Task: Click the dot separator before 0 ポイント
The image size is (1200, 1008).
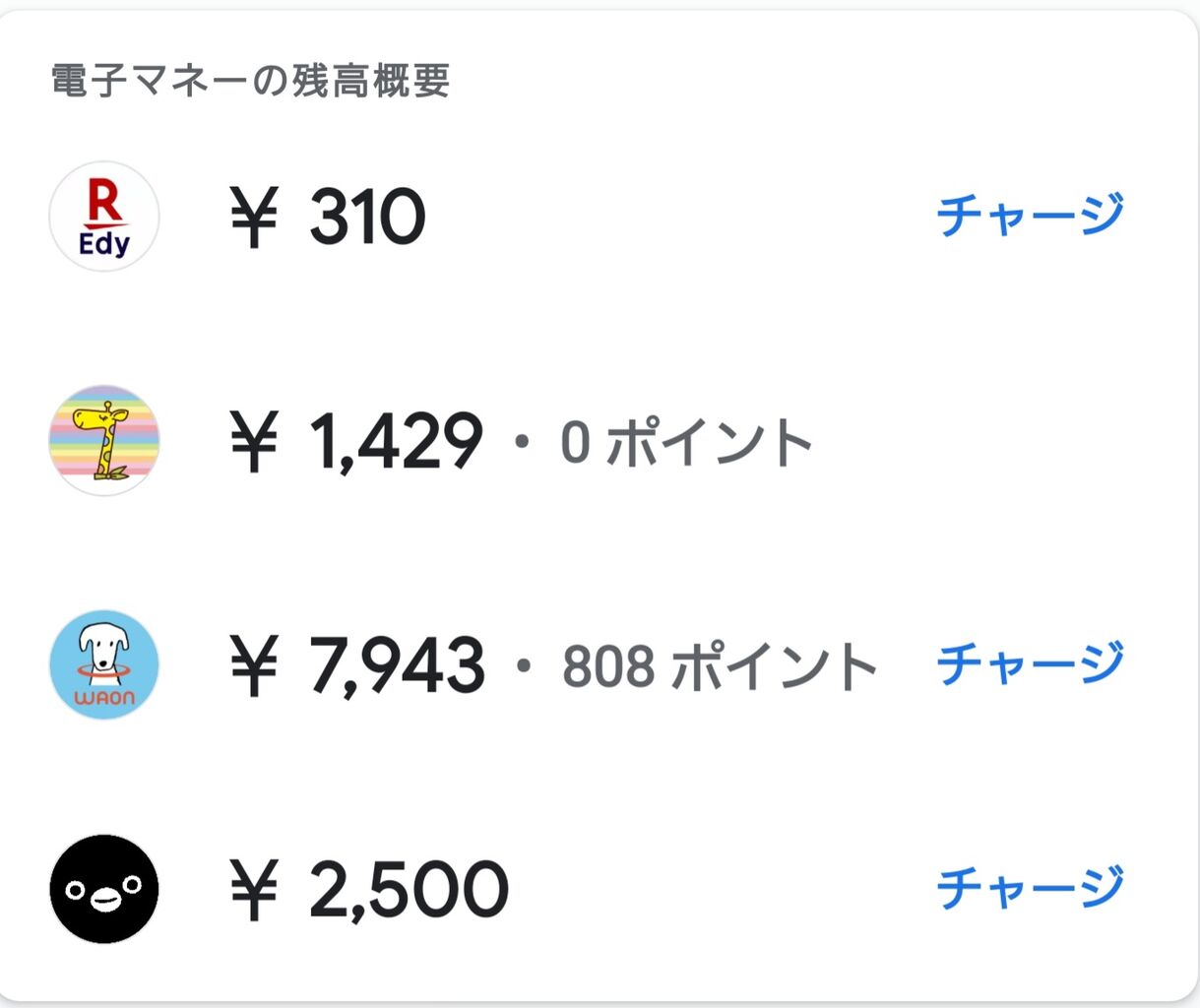Action: point(523,442)
